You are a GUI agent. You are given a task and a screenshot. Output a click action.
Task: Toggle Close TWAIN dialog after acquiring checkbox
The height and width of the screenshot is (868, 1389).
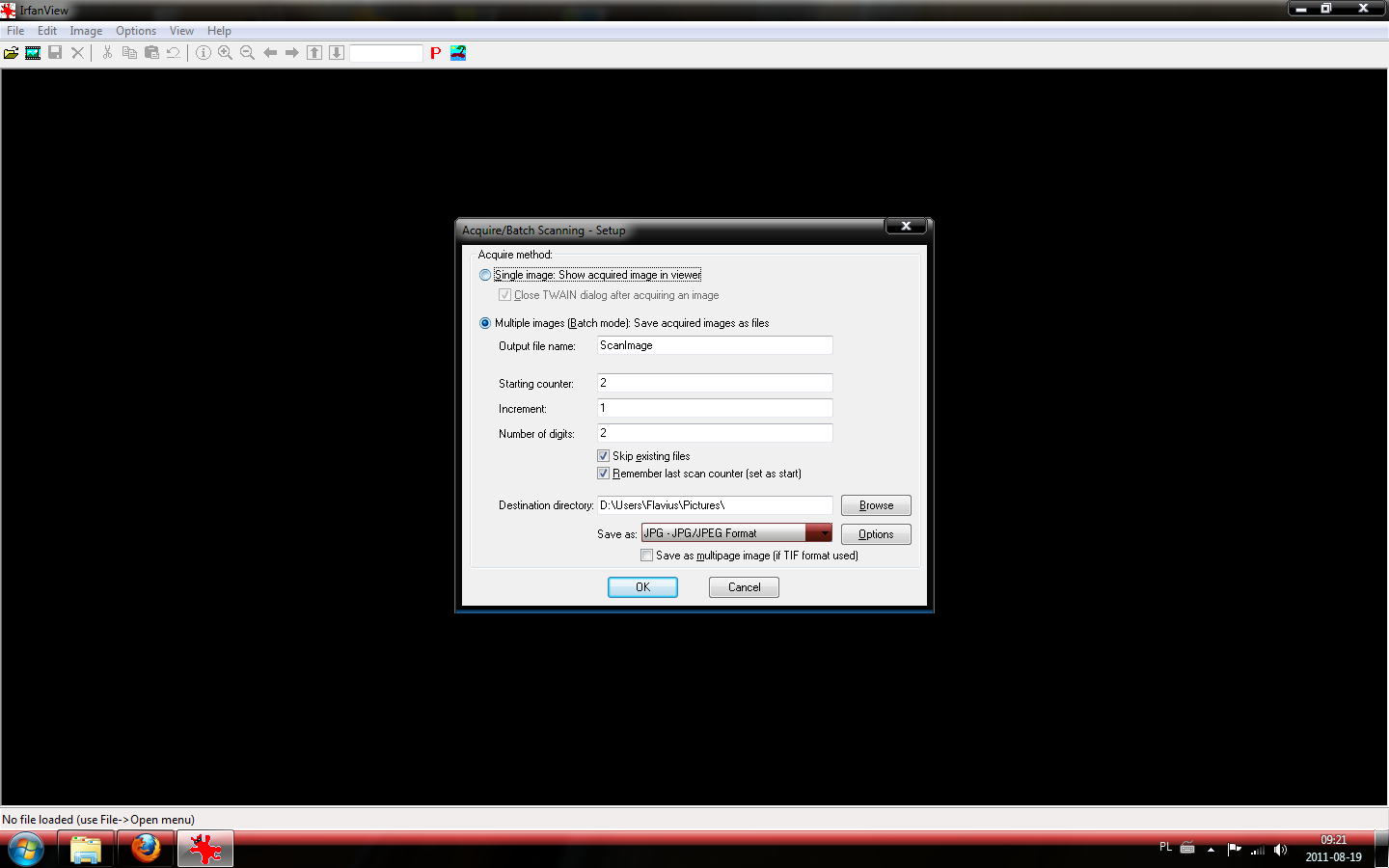click(504, 295)
